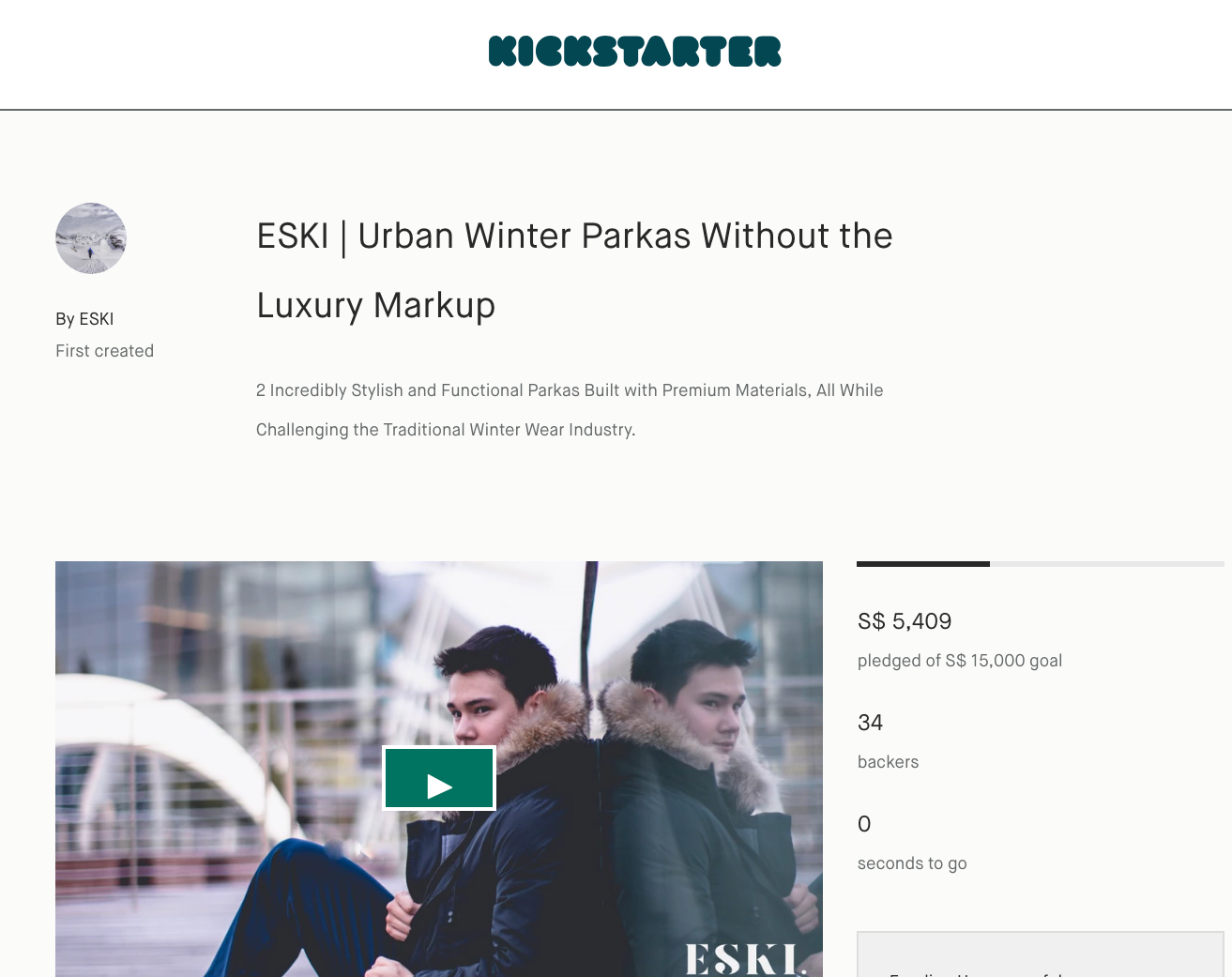Click the funding status box

point(1041,954)
